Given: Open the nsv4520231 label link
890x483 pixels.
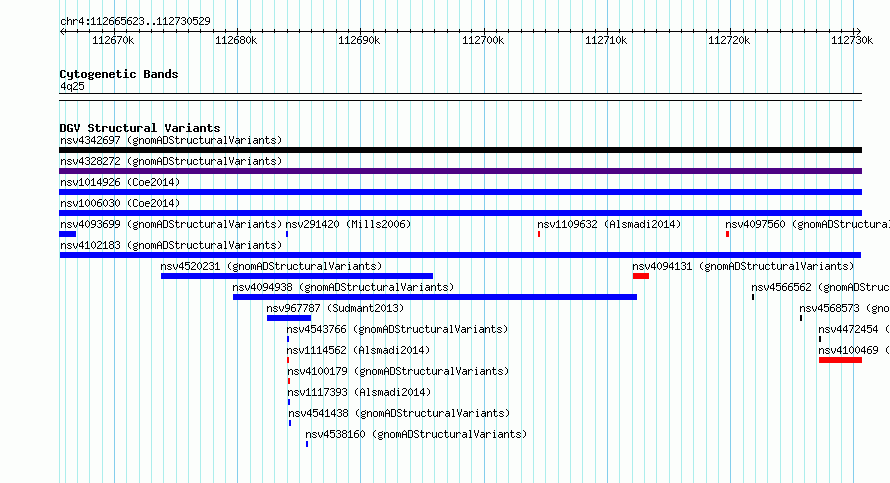Looking at the screenshot, I should (271, 266).
